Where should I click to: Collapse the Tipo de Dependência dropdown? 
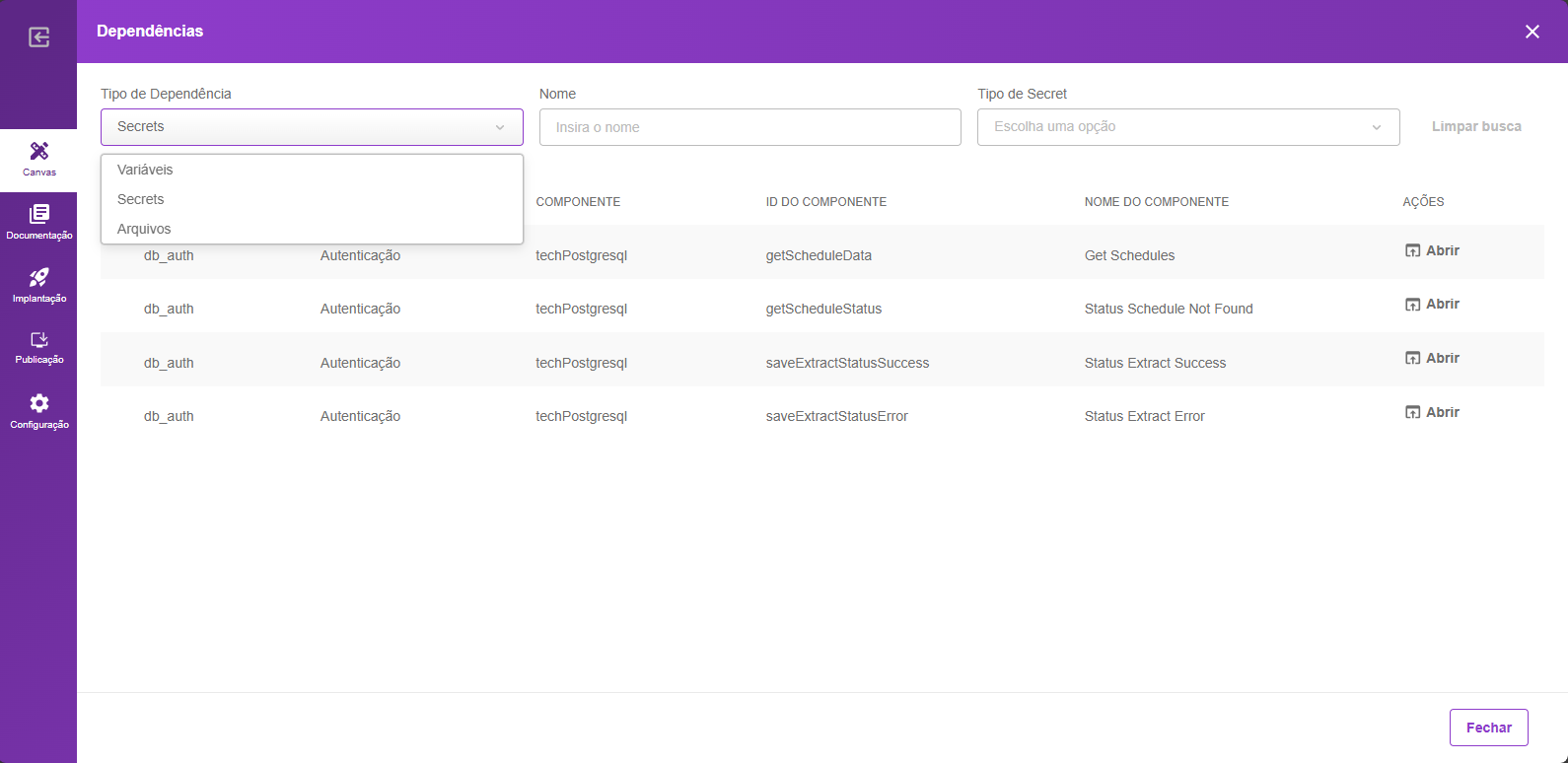click(500, 127)
